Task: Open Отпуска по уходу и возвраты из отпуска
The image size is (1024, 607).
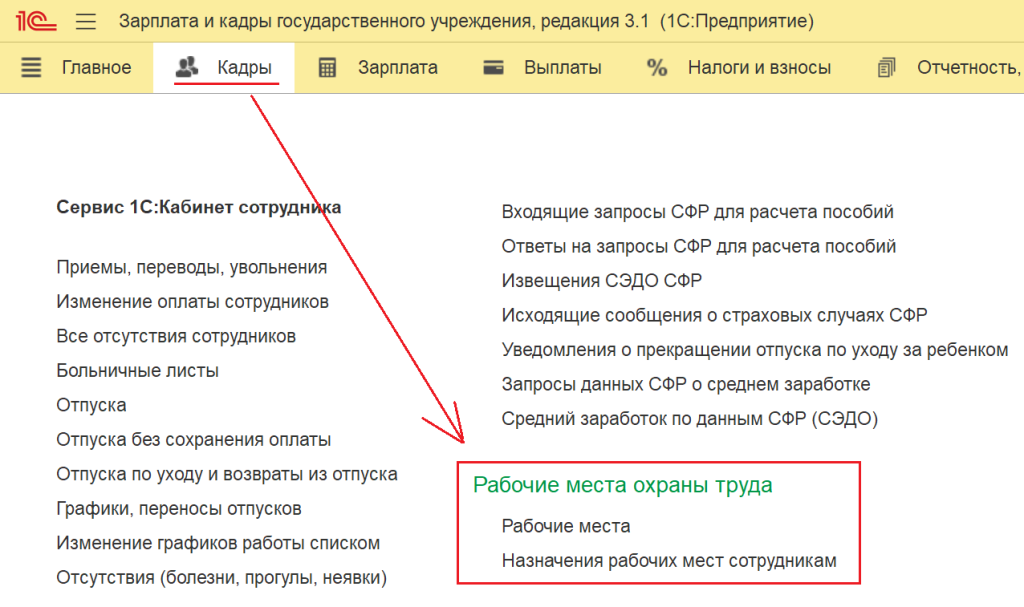Action: [x=227, y=474]
